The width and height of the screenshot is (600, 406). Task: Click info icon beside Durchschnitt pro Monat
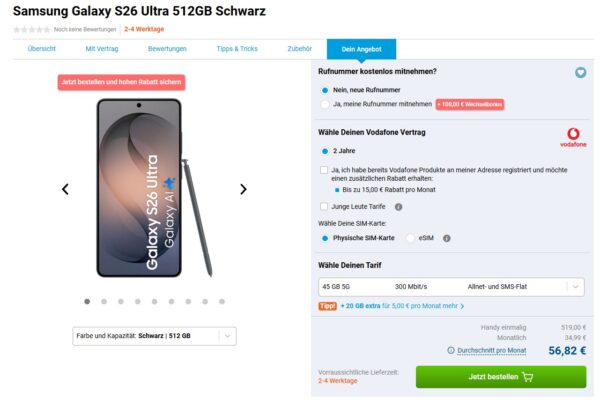click(451, 351)
